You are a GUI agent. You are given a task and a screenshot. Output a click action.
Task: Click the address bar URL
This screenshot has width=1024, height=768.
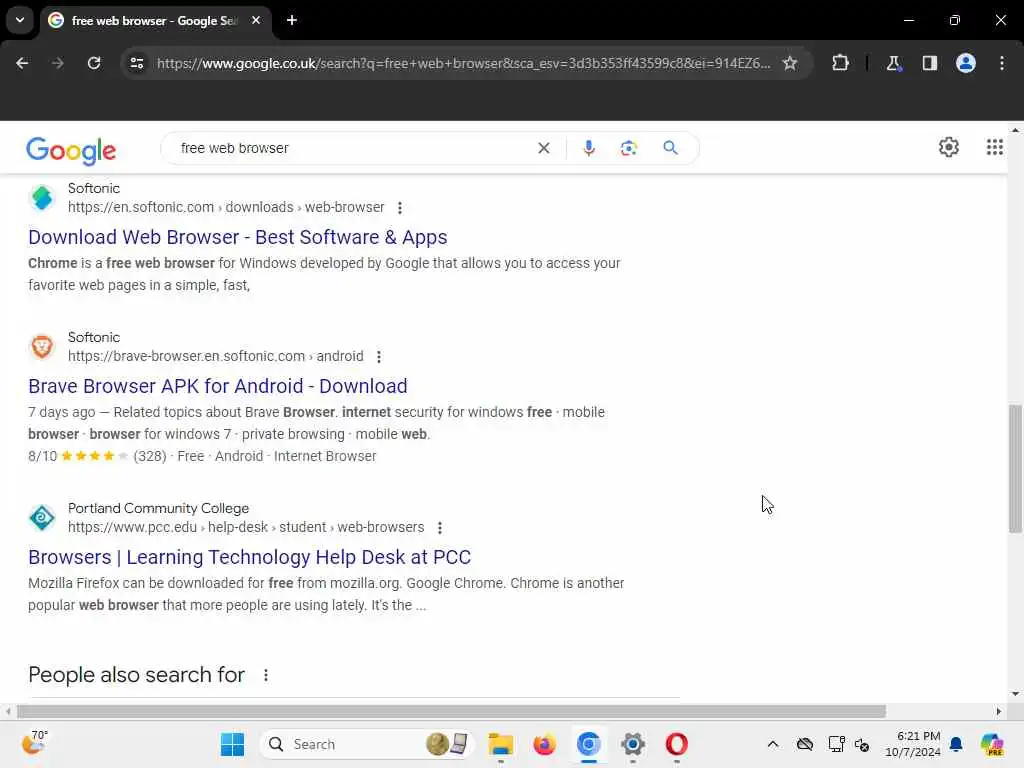(x=464, y=63)
